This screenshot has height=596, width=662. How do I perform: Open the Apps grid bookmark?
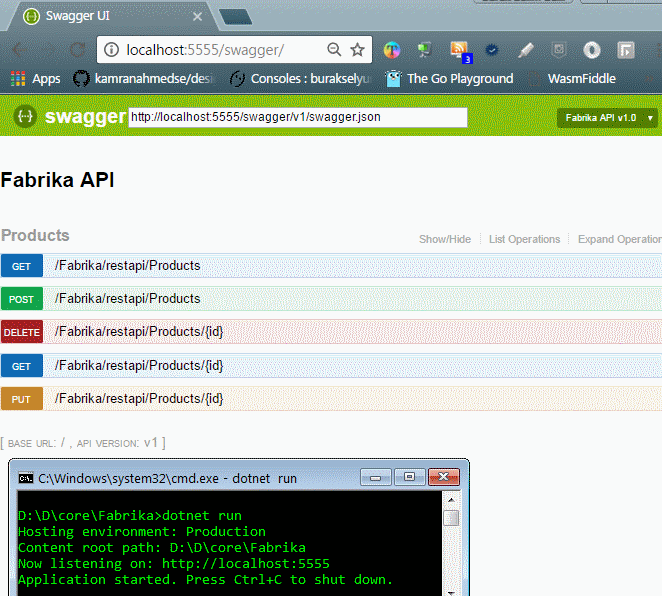35,79
